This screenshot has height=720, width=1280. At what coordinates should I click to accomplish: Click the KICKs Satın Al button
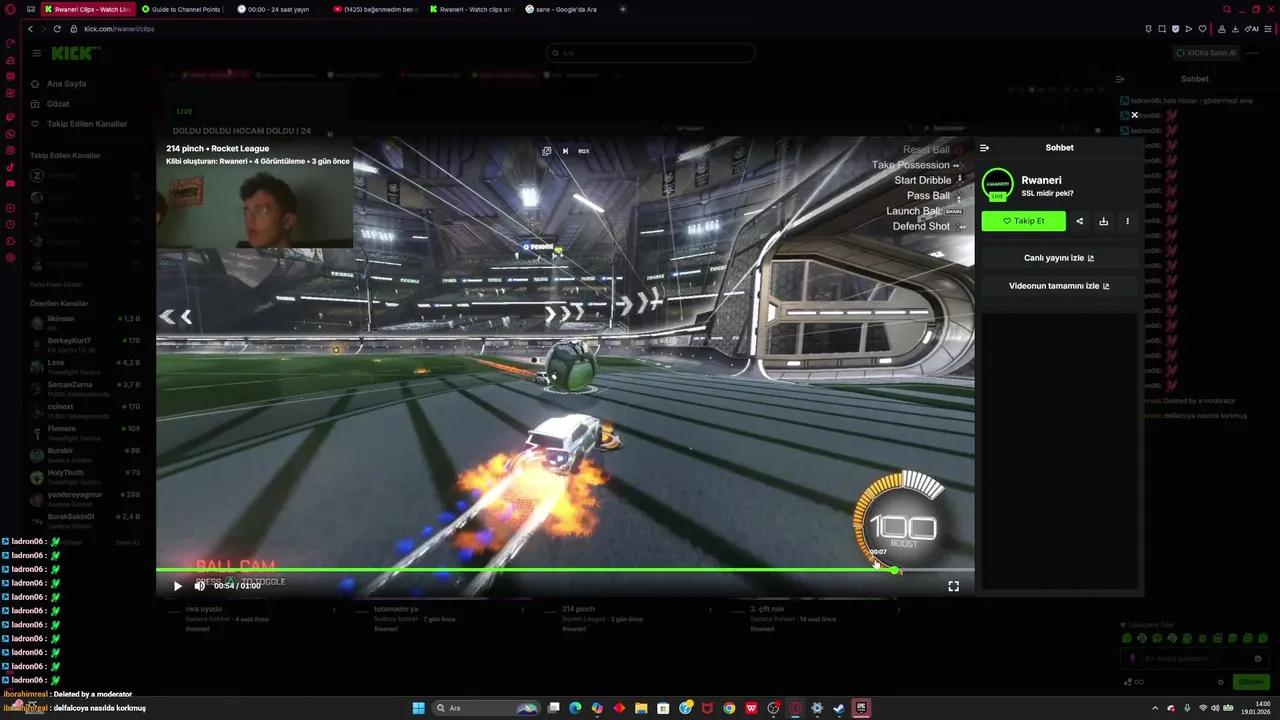[1206, 53]
